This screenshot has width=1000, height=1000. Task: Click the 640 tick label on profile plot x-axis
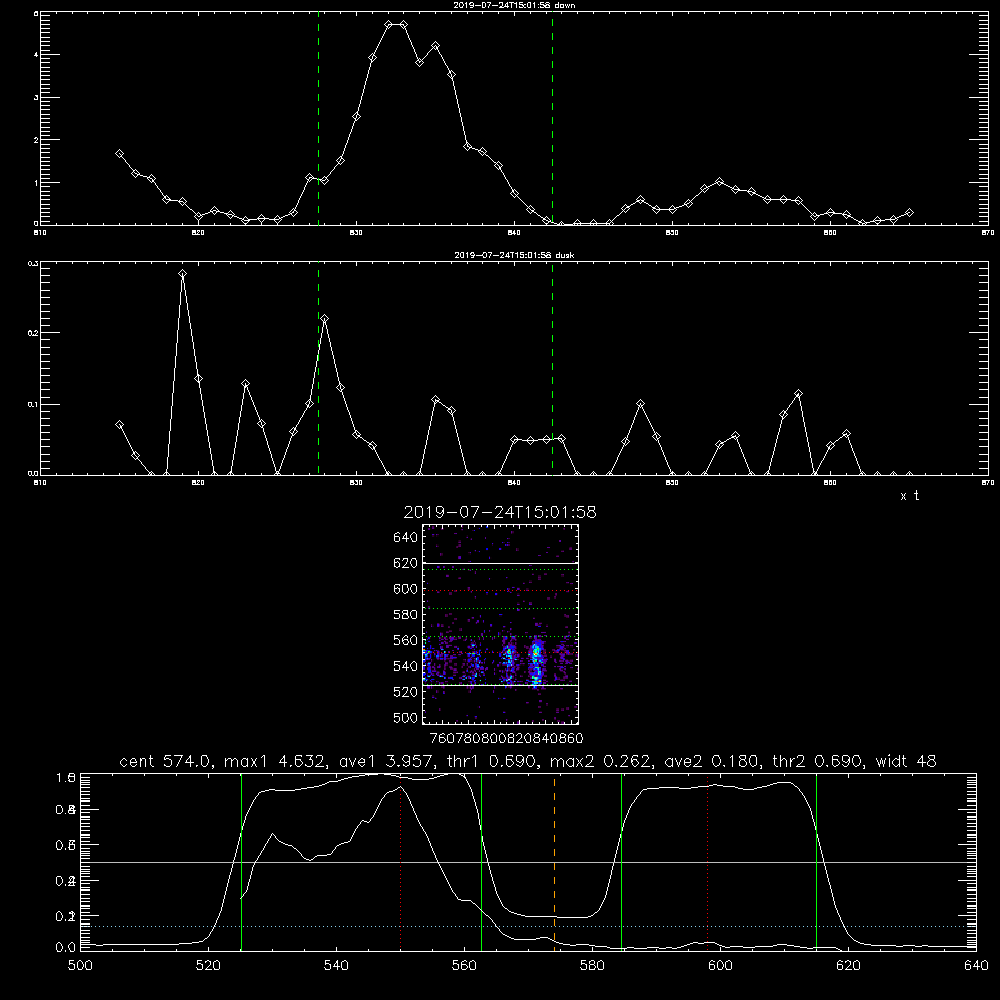(976, 965)
